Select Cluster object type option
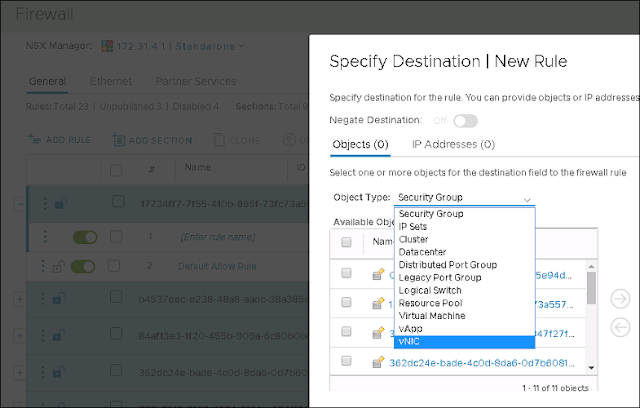The height and width of the screenshot is (408, 640). click(x=464, y=239)
